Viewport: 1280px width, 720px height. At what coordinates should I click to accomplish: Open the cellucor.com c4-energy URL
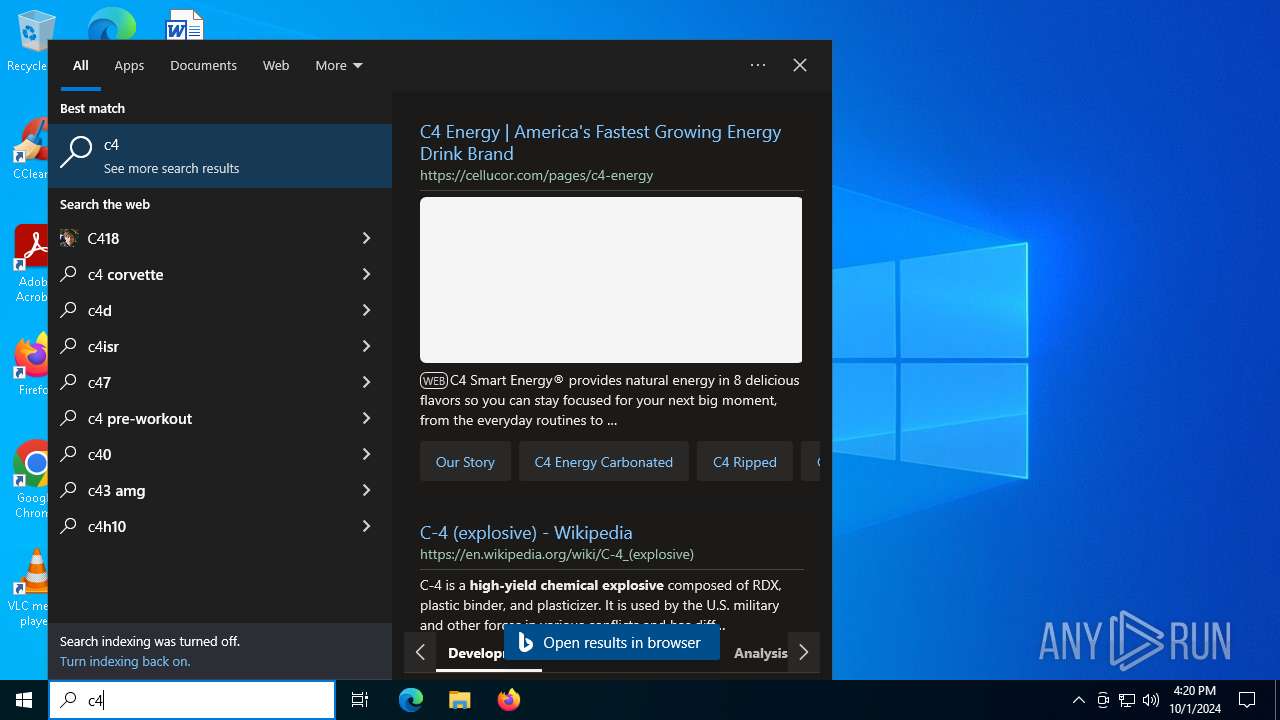[x=536, y=175]
